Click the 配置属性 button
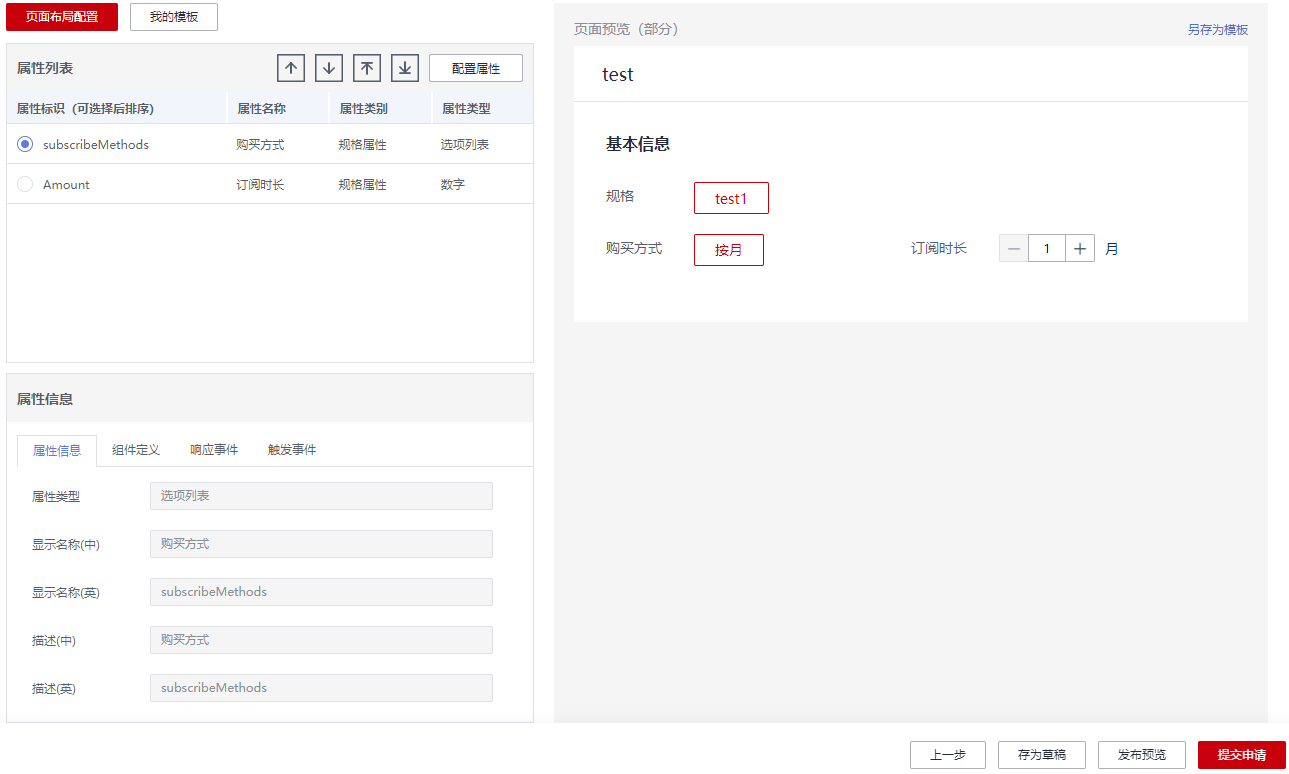This screenshot has height=774, width=1289. coord(476,68)
